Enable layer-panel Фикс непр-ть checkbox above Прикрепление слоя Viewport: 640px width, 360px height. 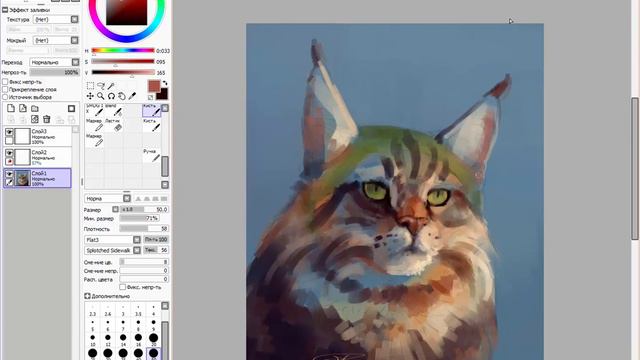5,82
